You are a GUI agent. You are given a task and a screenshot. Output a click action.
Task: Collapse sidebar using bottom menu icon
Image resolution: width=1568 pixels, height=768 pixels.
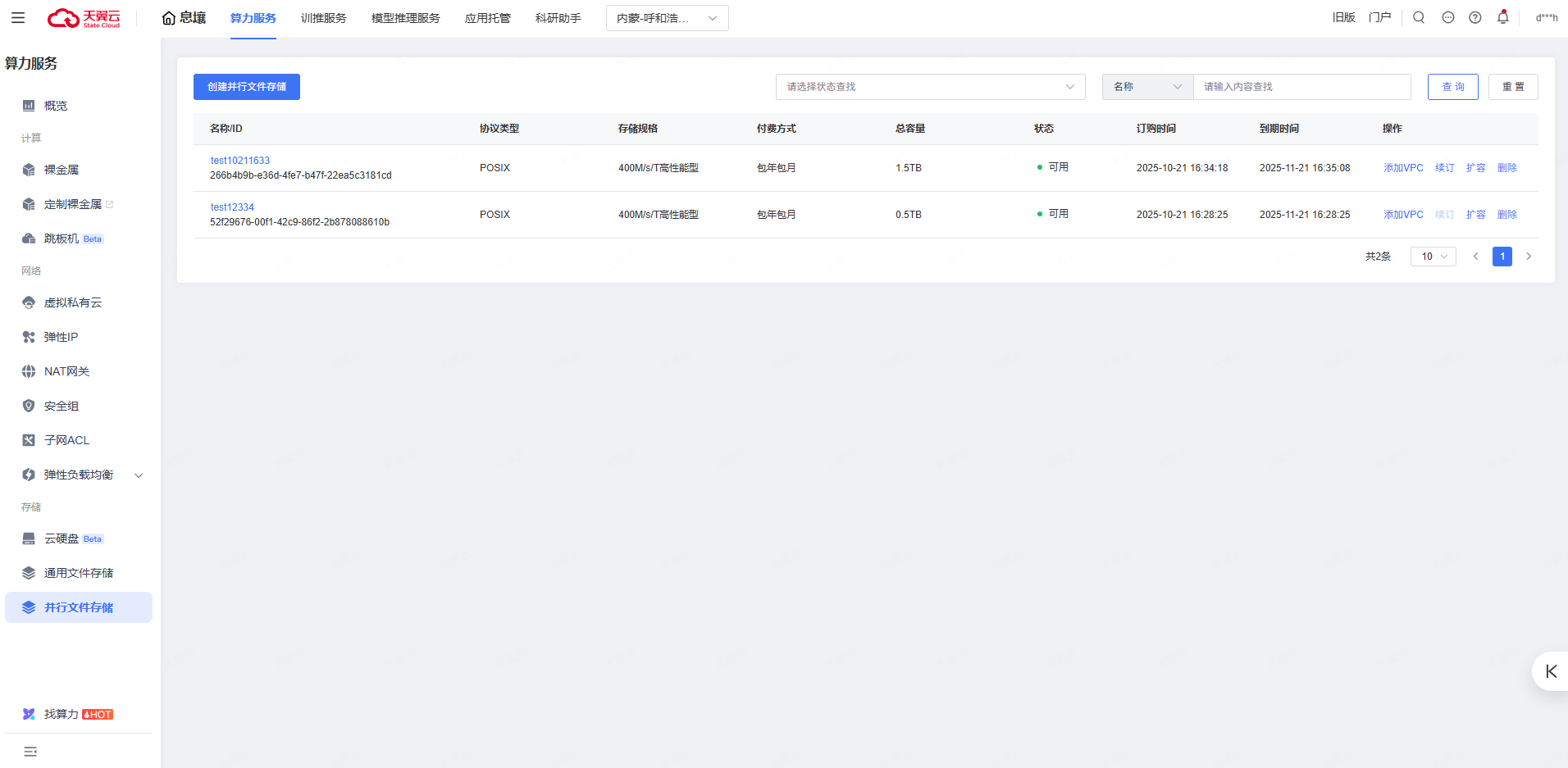click(x=30, y=752)
